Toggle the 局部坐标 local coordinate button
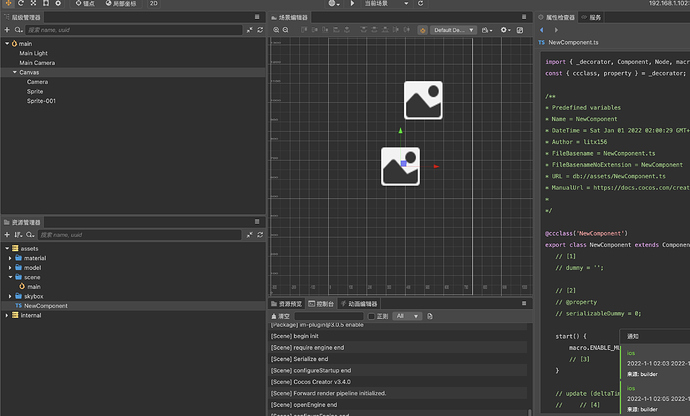The image size is (690, 416). (121, 3)
